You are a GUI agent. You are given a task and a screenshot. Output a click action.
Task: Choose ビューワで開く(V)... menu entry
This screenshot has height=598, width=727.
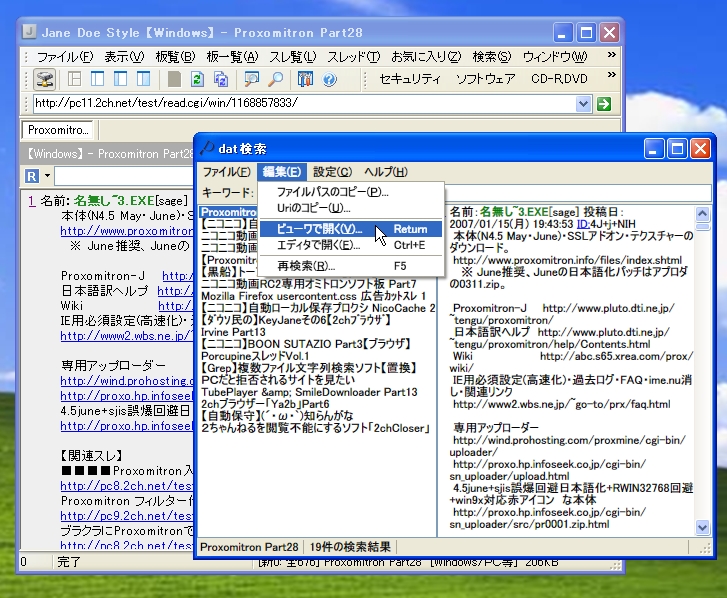[351, 229]
